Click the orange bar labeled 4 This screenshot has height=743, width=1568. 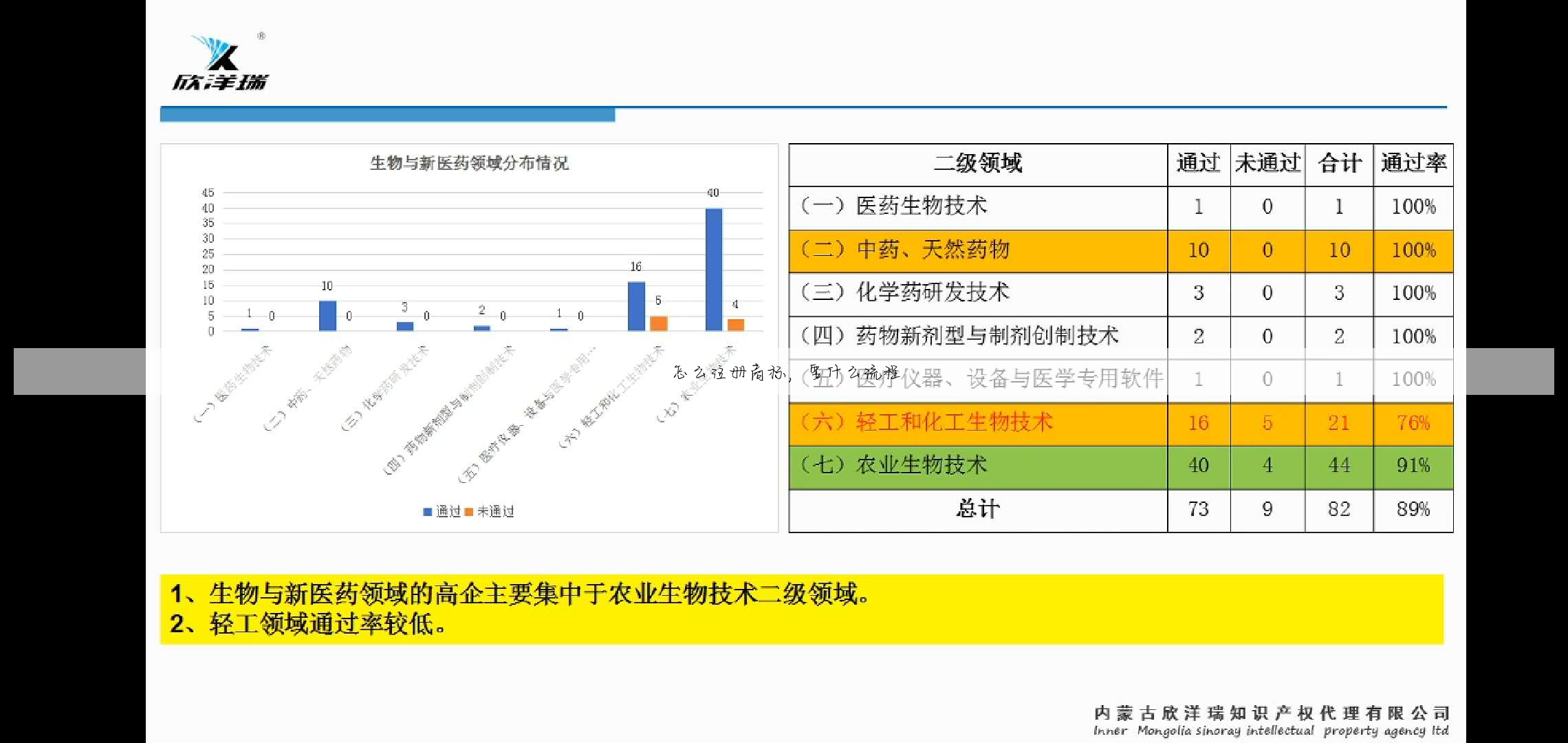pos(736,325)
